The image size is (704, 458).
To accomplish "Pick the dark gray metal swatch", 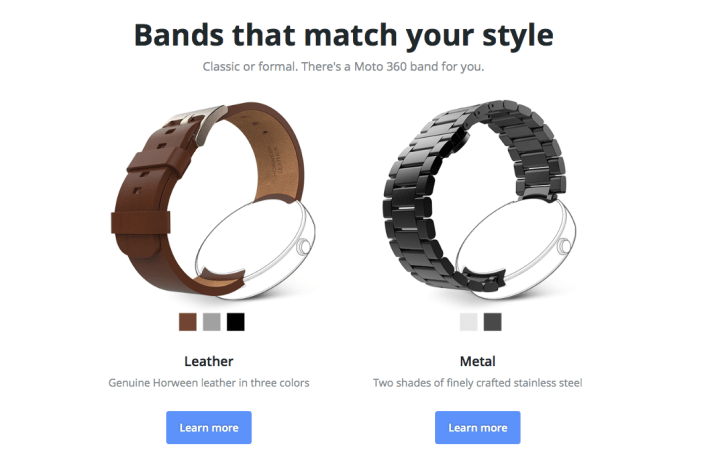I will 493,322.
